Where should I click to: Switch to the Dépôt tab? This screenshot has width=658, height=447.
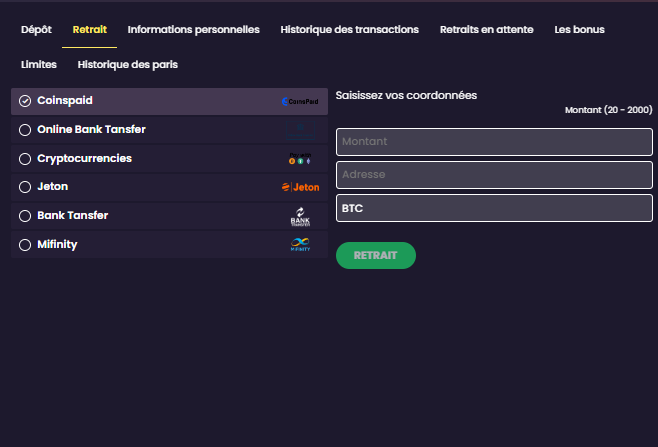point(36,30)
